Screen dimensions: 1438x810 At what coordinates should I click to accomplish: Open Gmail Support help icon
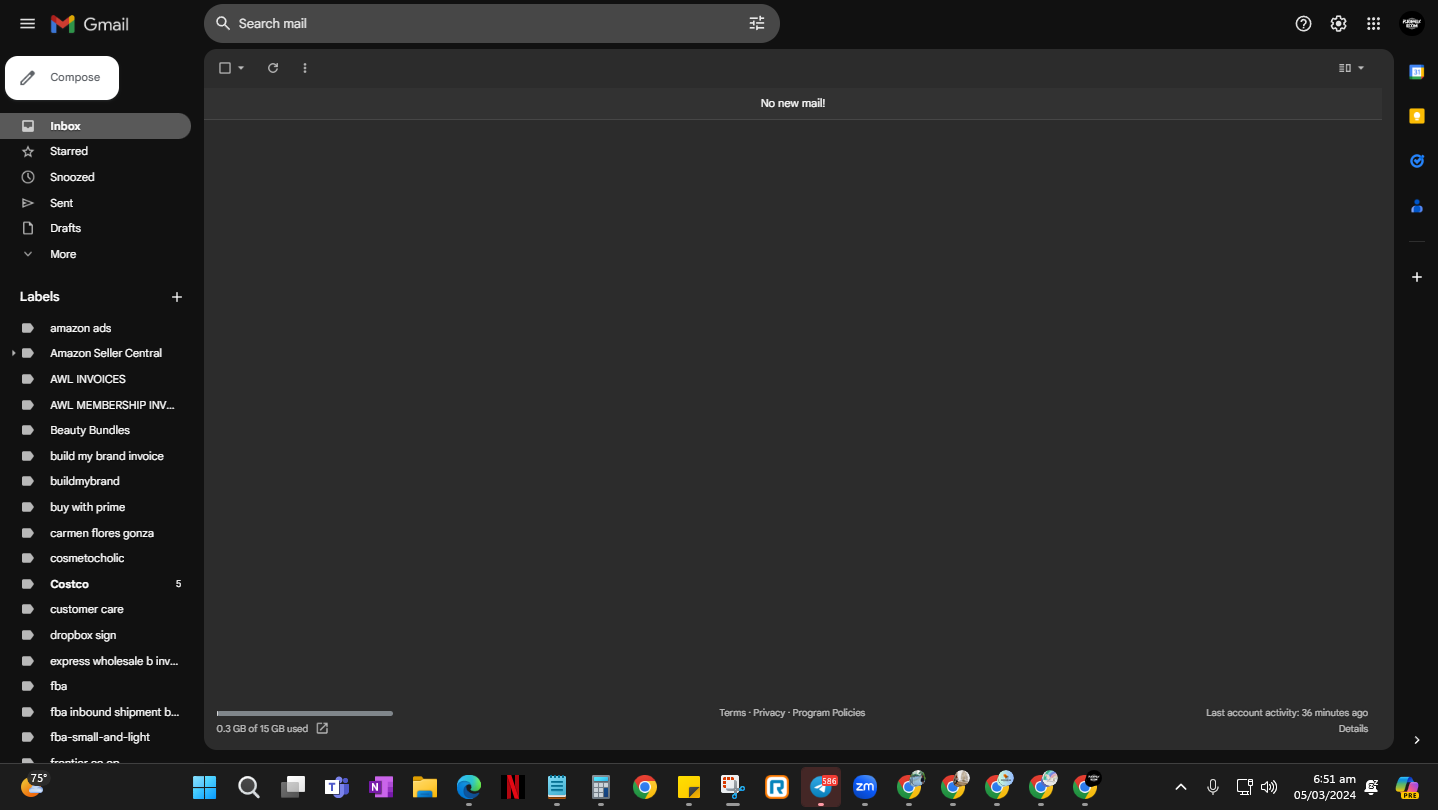pos(1303,24)
